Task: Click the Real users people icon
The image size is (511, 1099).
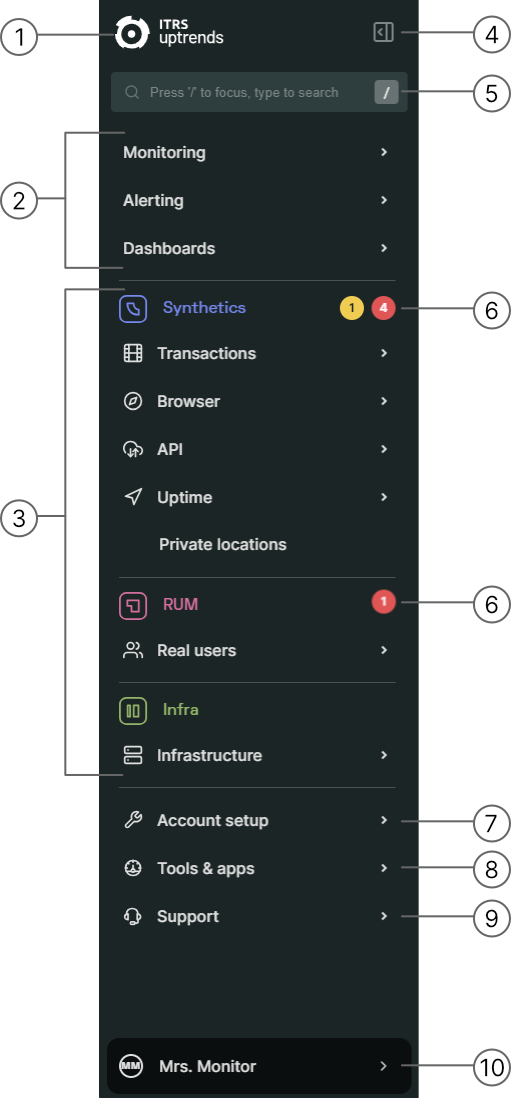Action: pyautogui.click(x=133, y=650)
